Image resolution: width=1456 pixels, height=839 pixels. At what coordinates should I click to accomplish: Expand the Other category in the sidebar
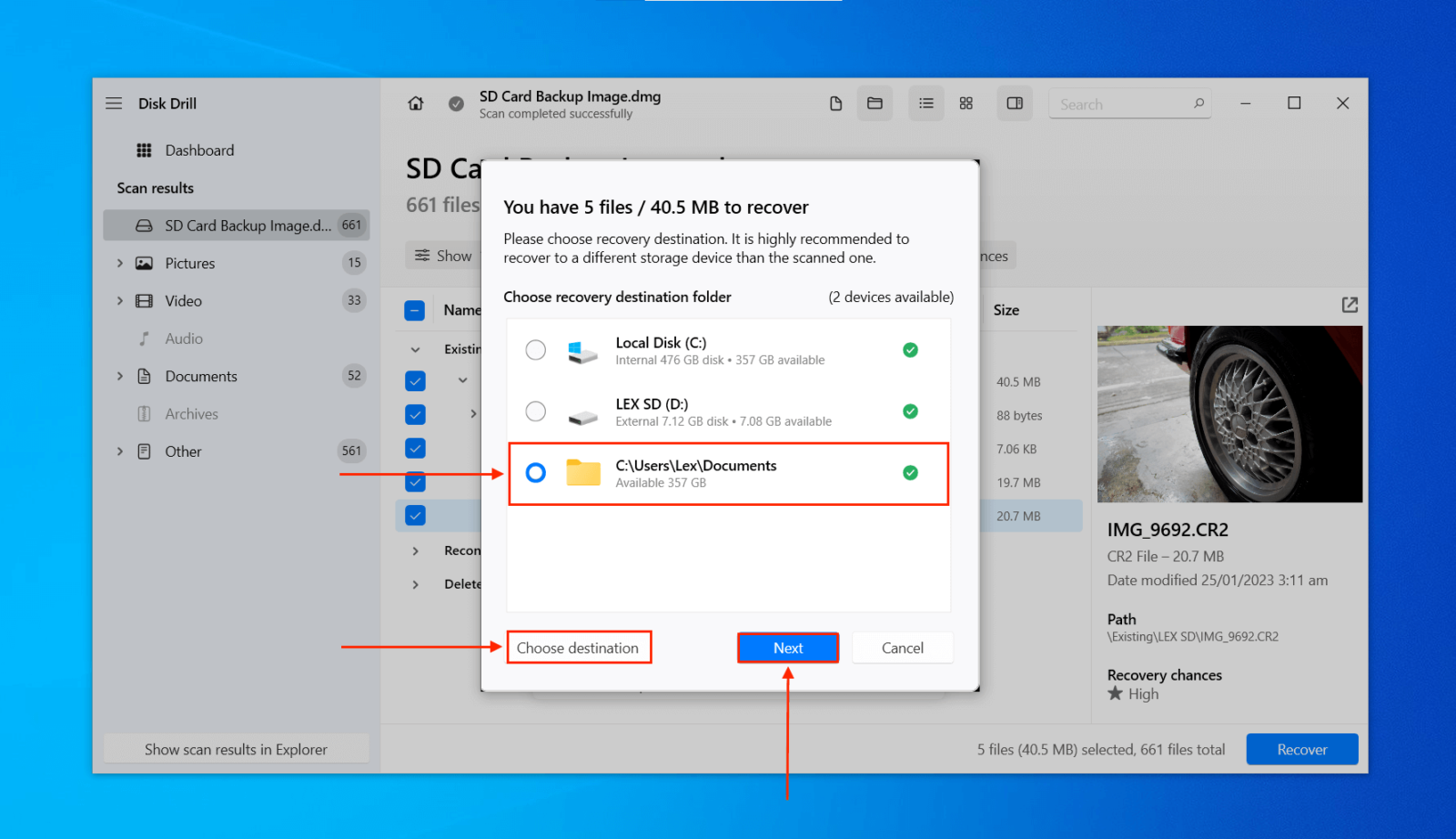click(120, 450)
